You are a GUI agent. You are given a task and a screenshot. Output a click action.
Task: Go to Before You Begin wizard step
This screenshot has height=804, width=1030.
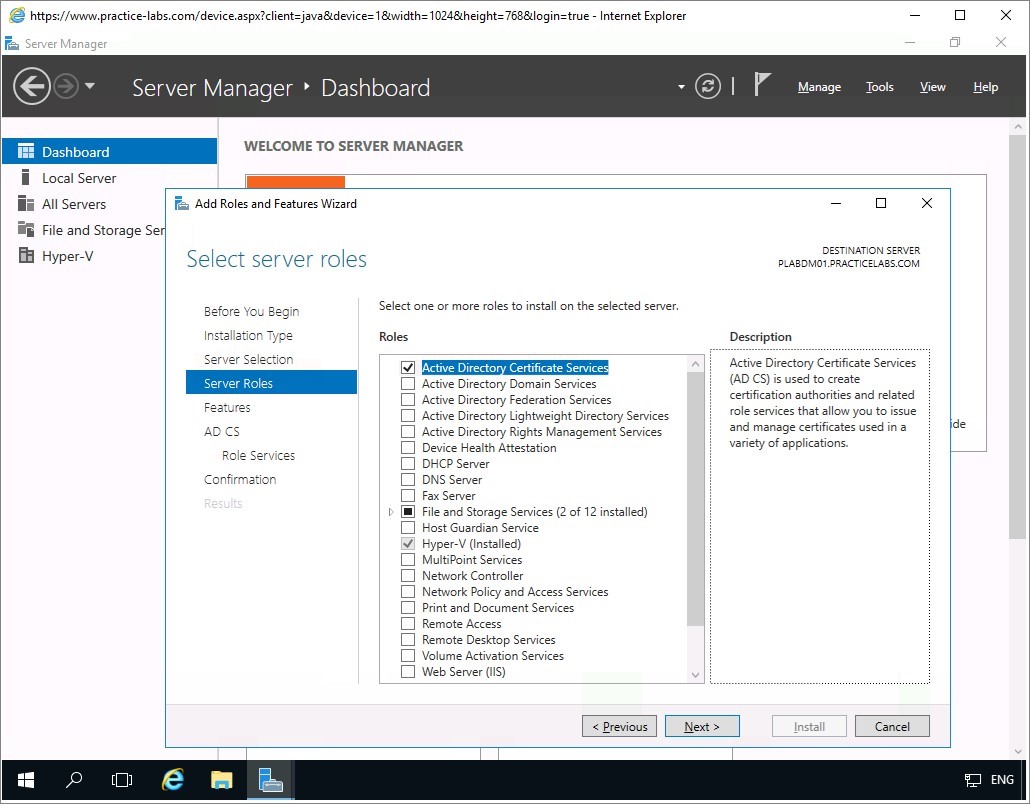(251, 311)
